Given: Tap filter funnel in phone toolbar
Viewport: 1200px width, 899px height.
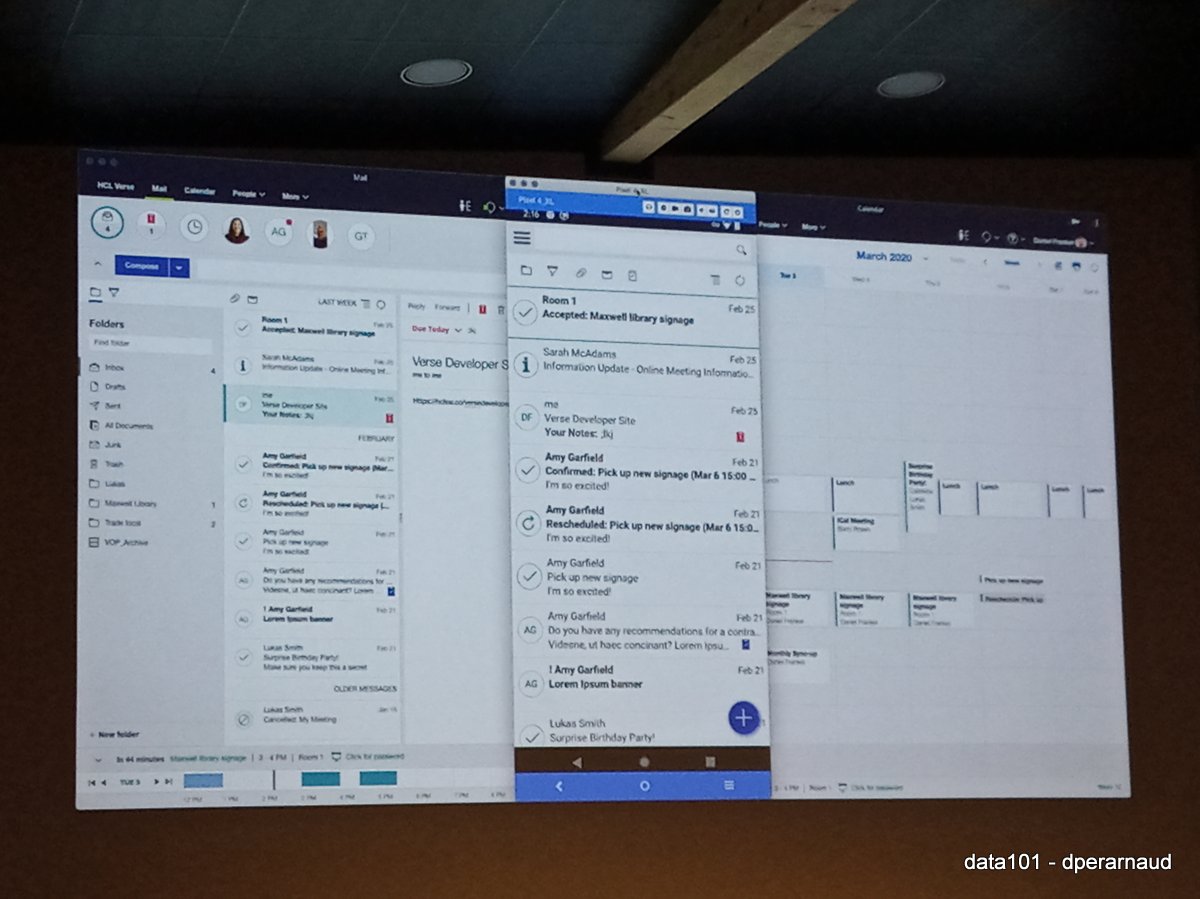Looking at the screenshot, I should point(552,271).
